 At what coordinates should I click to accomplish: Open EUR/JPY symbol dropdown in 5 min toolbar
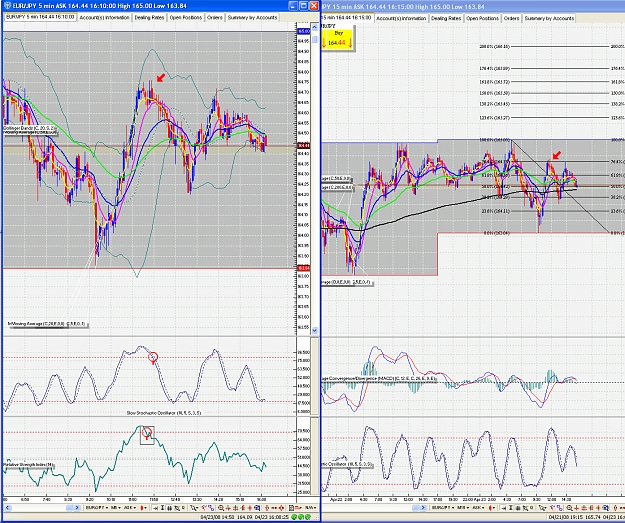(97, 508)
